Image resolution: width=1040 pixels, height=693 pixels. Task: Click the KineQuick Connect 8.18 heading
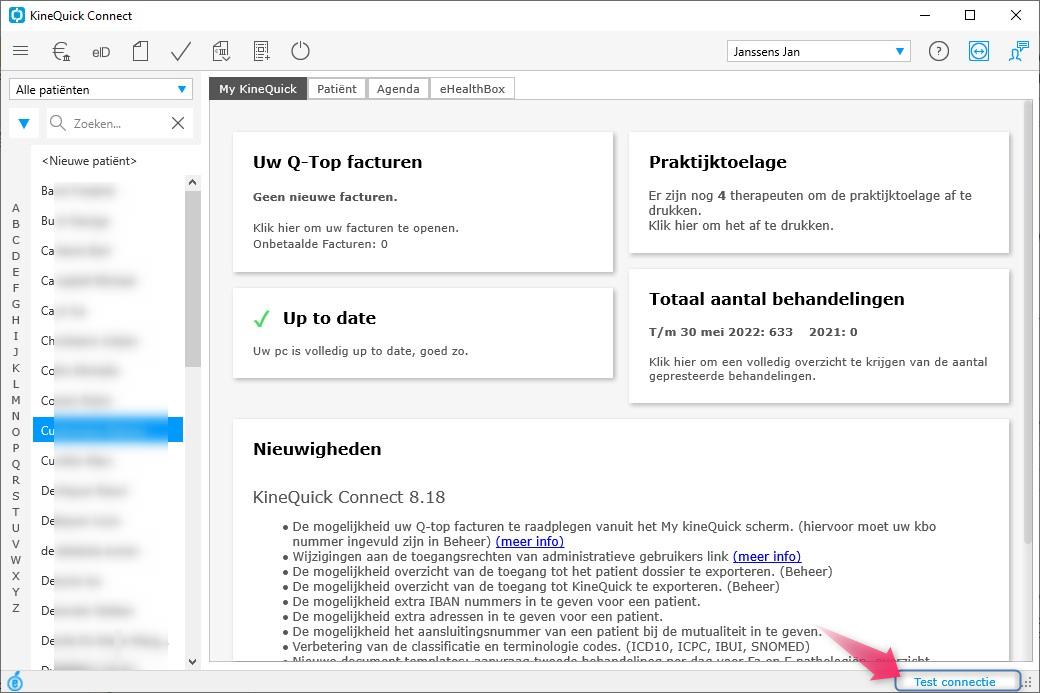(x=349, y=497)
